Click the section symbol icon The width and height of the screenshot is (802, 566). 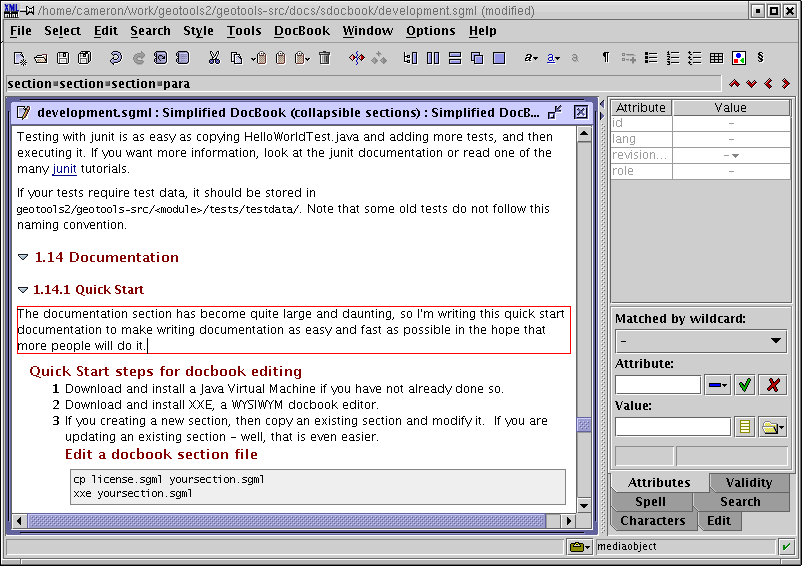pyautogui.click(x=760, y=57)
